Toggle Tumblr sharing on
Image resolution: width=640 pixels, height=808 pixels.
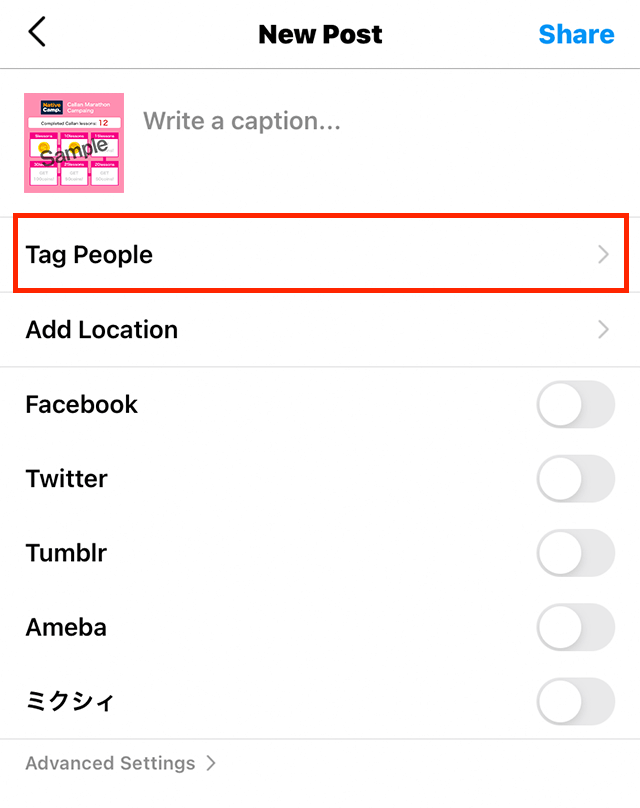[575, 553]
